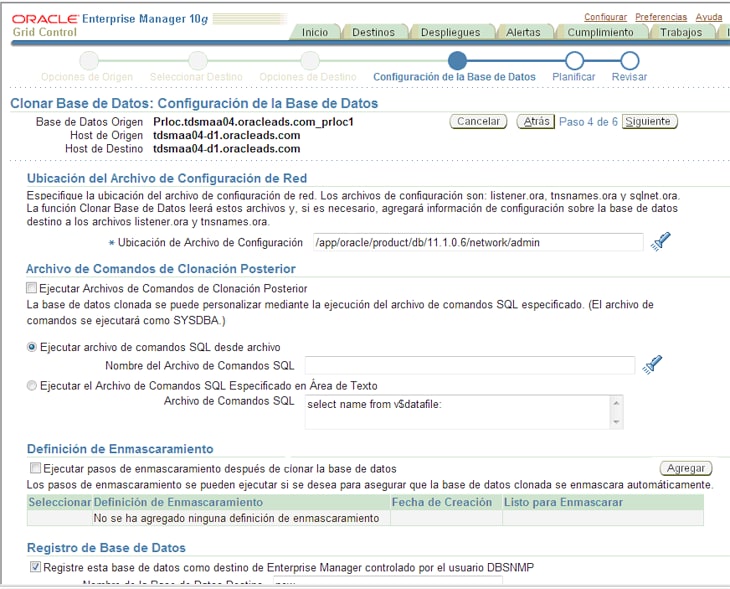Click the Host de Destino value
The width and height of the screenshot is (730, 589).
point(226,149)
